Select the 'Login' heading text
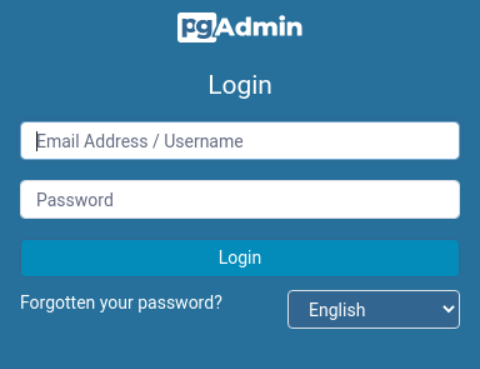The width and height of the screenshot is (480, 369). pyautogui.click(x=240, y=85)
